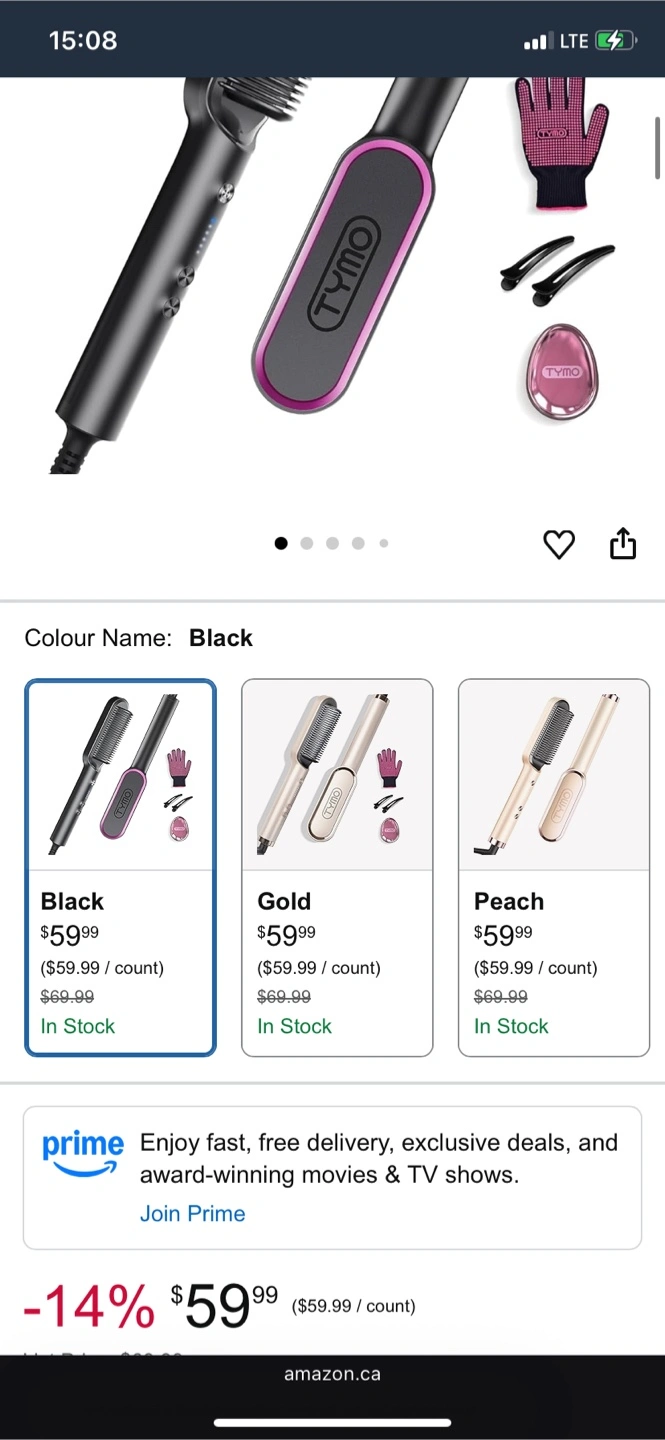Tap the page scrollbar on right edge

tap(657, 148)
